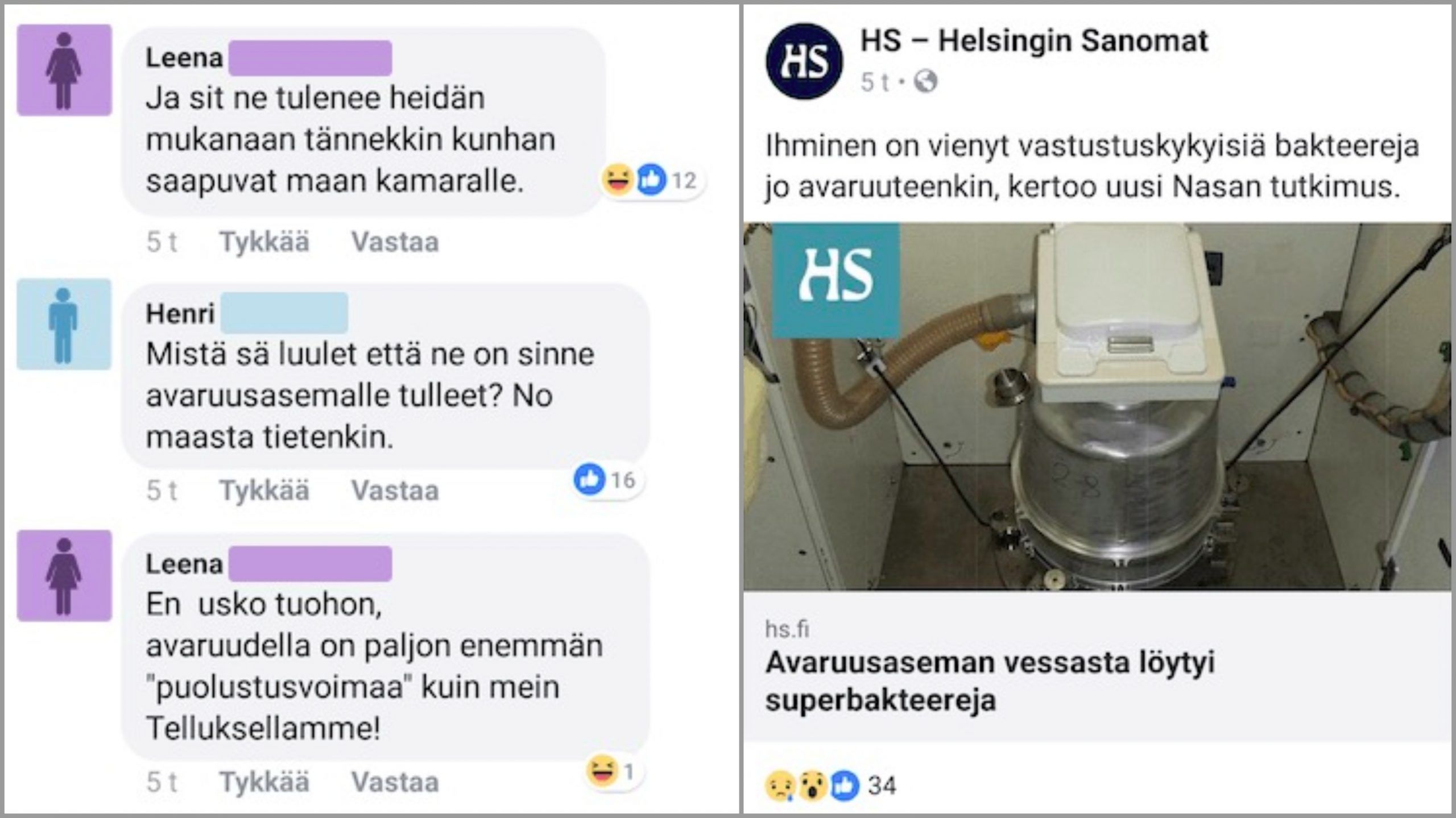Click Tykkää under Leena's first comment

[x=264, y=242]
